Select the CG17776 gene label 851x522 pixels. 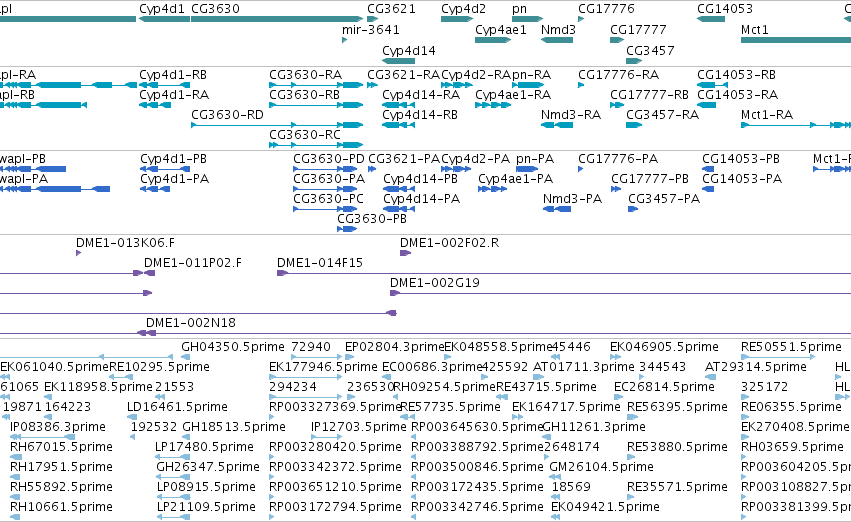(x=606, y=9)
